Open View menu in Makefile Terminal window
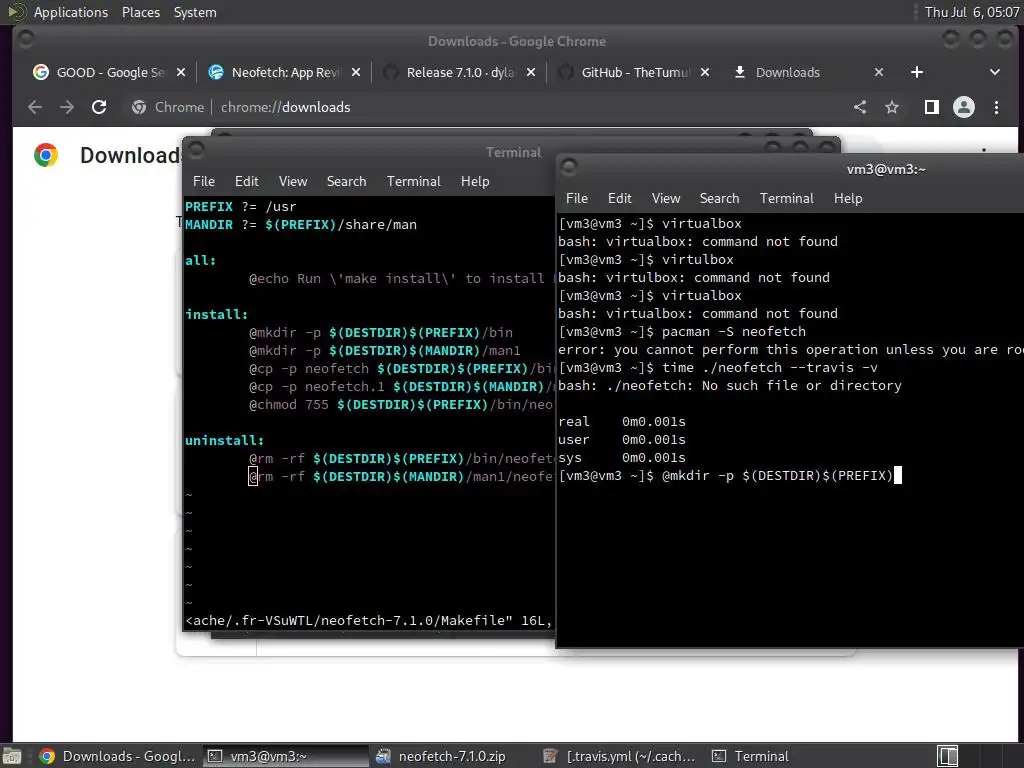 293,181
